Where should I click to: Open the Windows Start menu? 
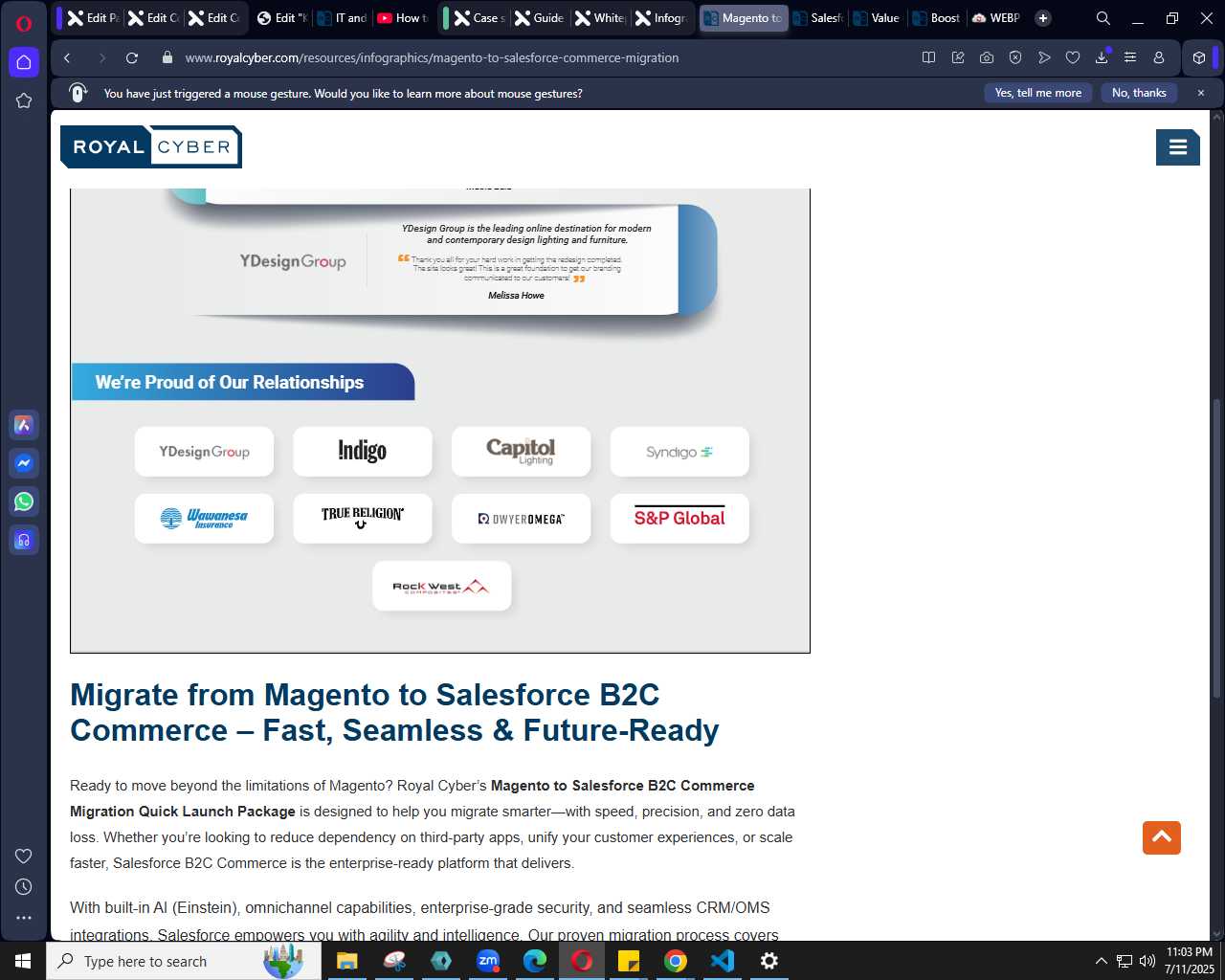[23, 961]
